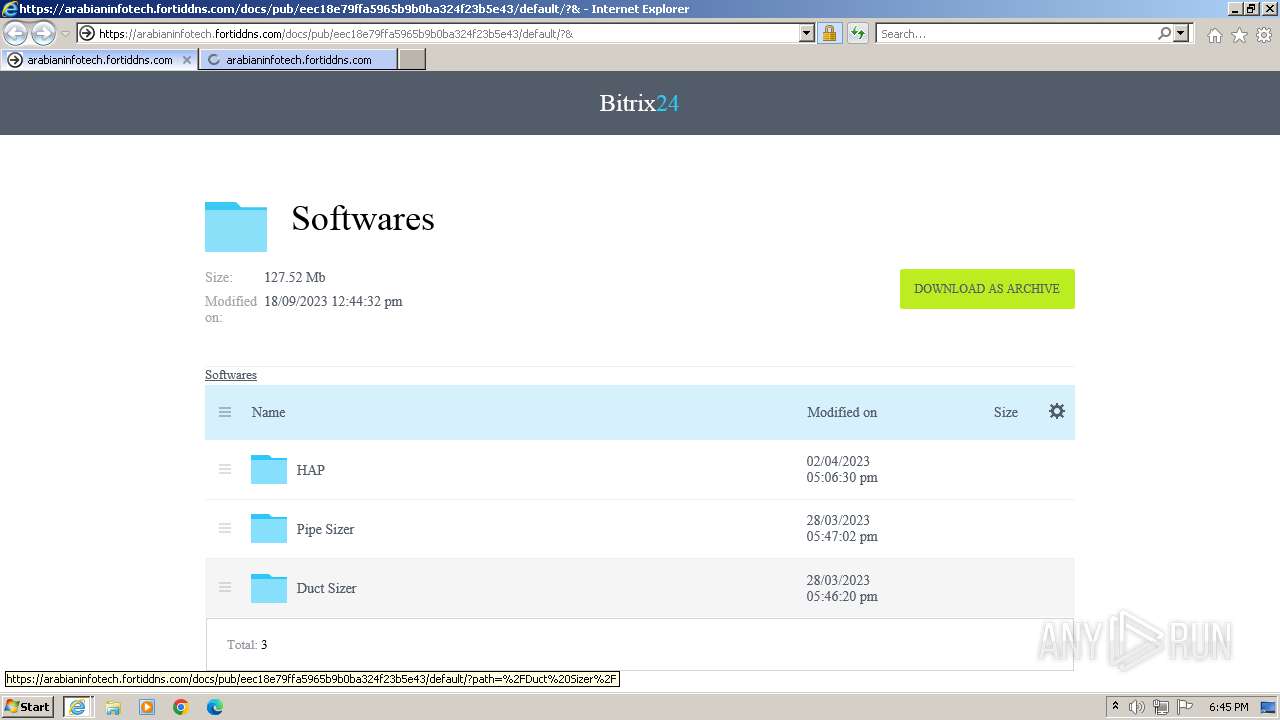This screenshot has width=1280, height=720.
Task: Click the browser Forward arrow button
Action: tap(43, 34)
